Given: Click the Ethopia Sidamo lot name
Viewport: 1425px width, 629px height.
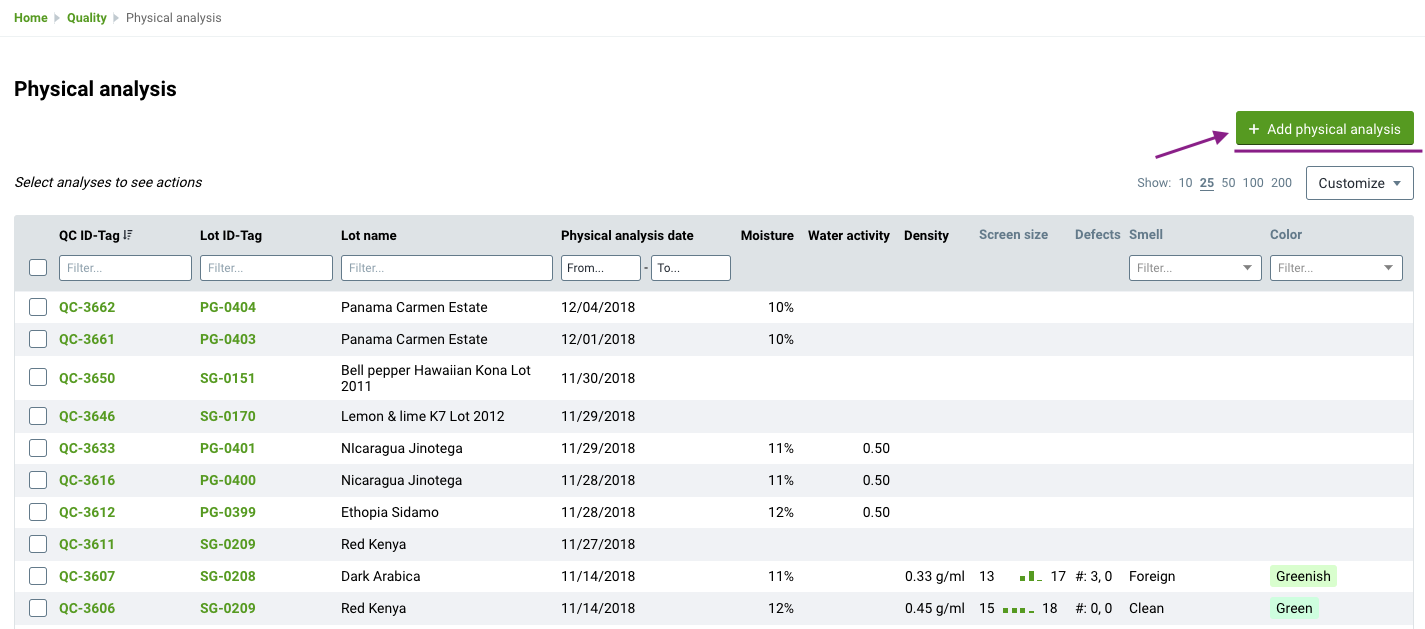Looking at the screenshot, I should tap(390, 512).
